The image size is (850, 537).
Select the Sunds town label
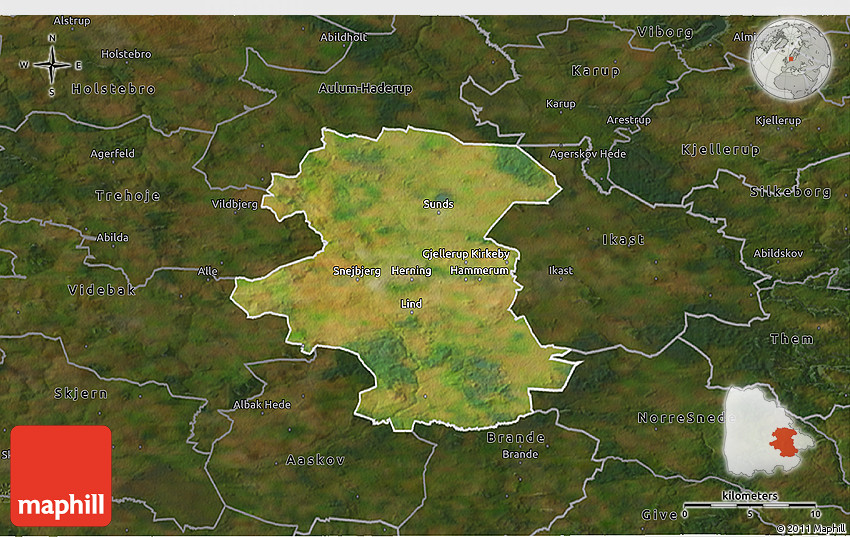pyautogui.click(x=438, y=204)
